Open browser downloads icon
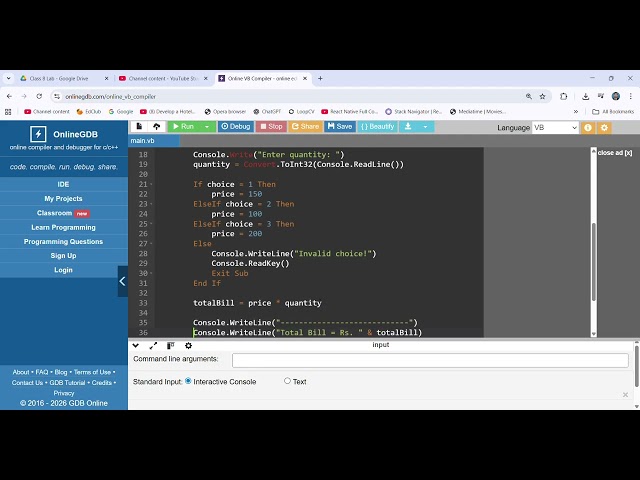Screen dimensions: 640x480 pos(586,97)
